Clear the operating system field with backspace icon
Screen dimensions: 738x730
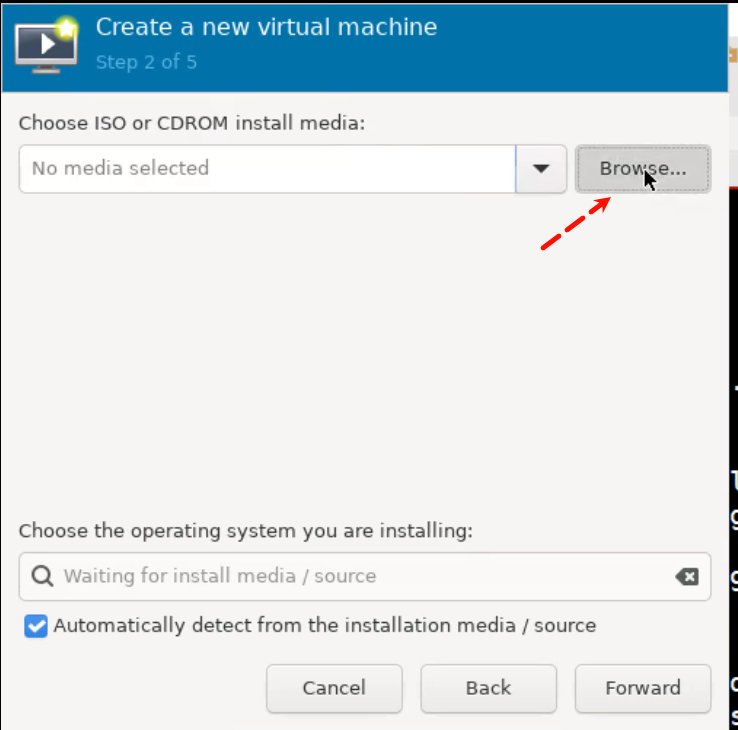point(686,576)
